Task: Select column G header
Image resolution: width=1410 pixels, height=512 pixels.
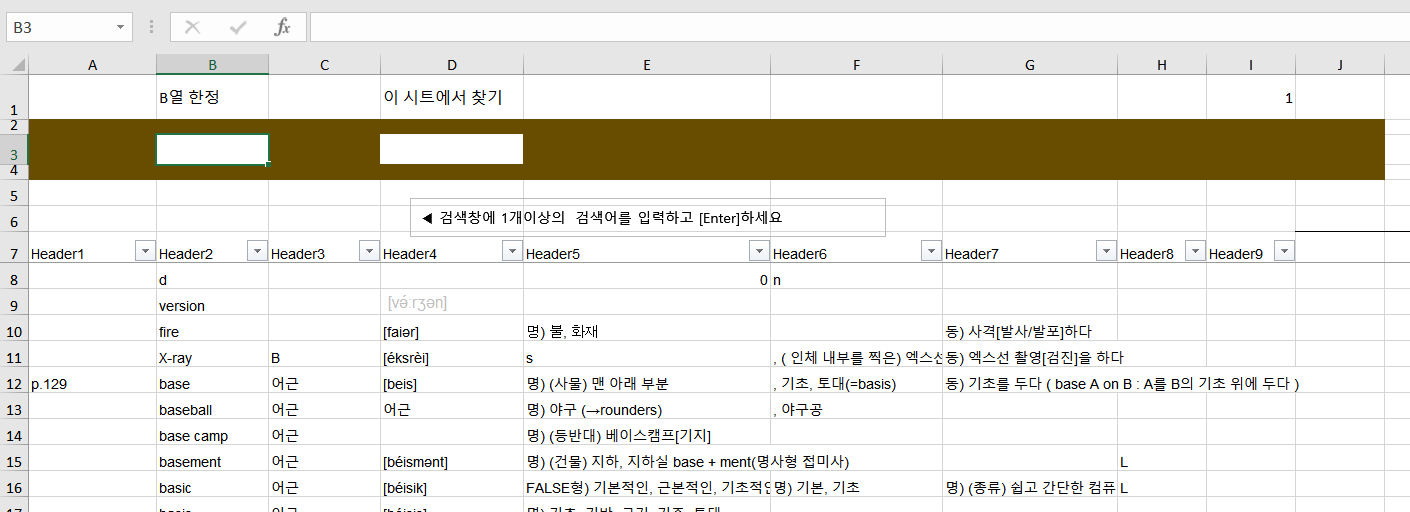Action: [x=1030, y=65]
